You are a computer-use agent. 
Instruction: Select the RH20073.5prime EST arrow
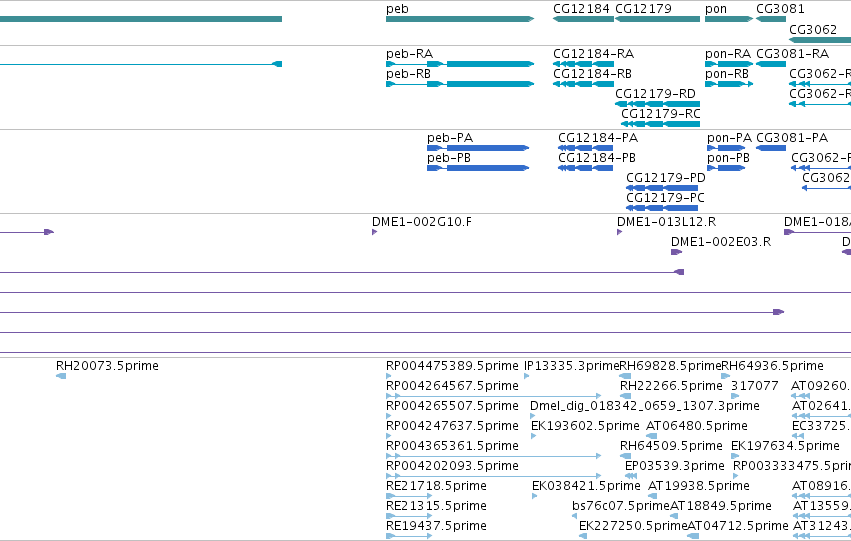click(x=61, y=376)
